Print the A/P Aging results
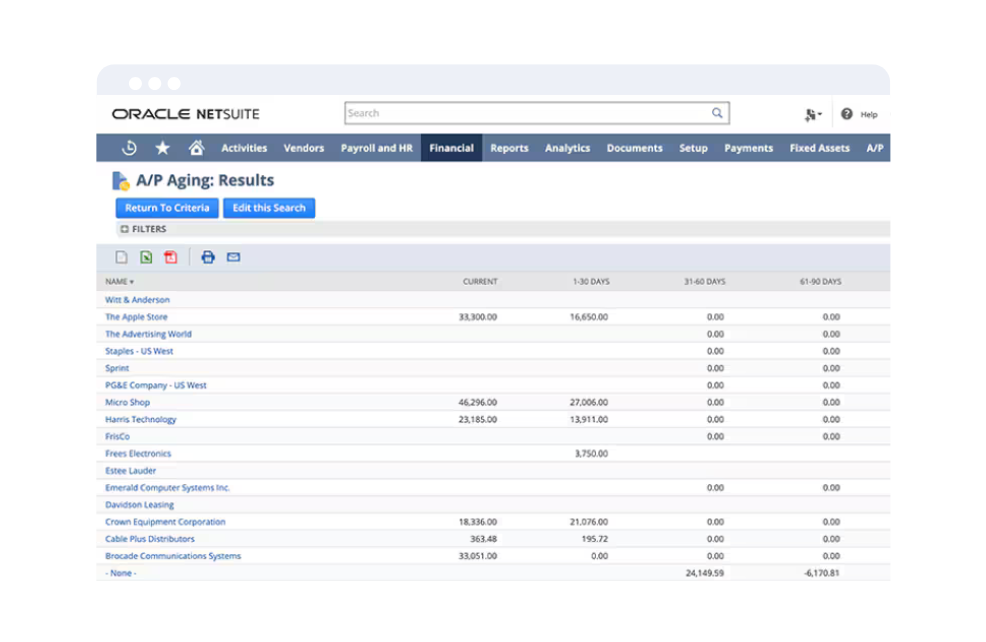This screenshot has width=986, height=642. pos(208,257)
